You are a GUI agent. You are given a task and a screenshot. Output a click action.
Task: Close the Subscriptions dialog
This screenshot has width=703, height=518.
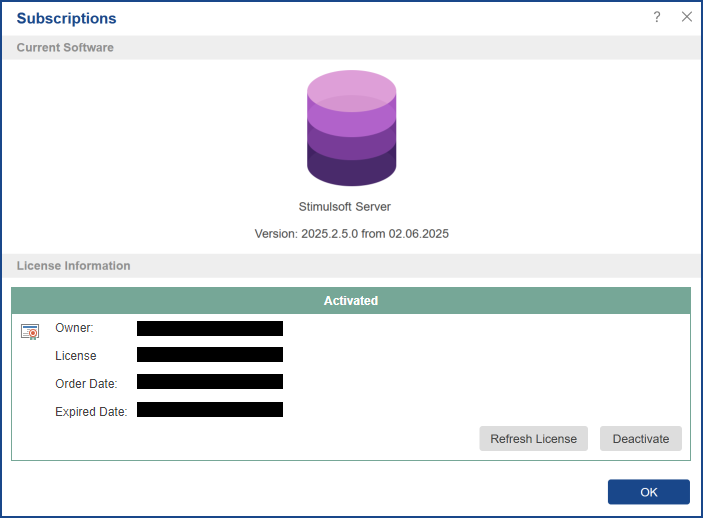pos(686,17)
